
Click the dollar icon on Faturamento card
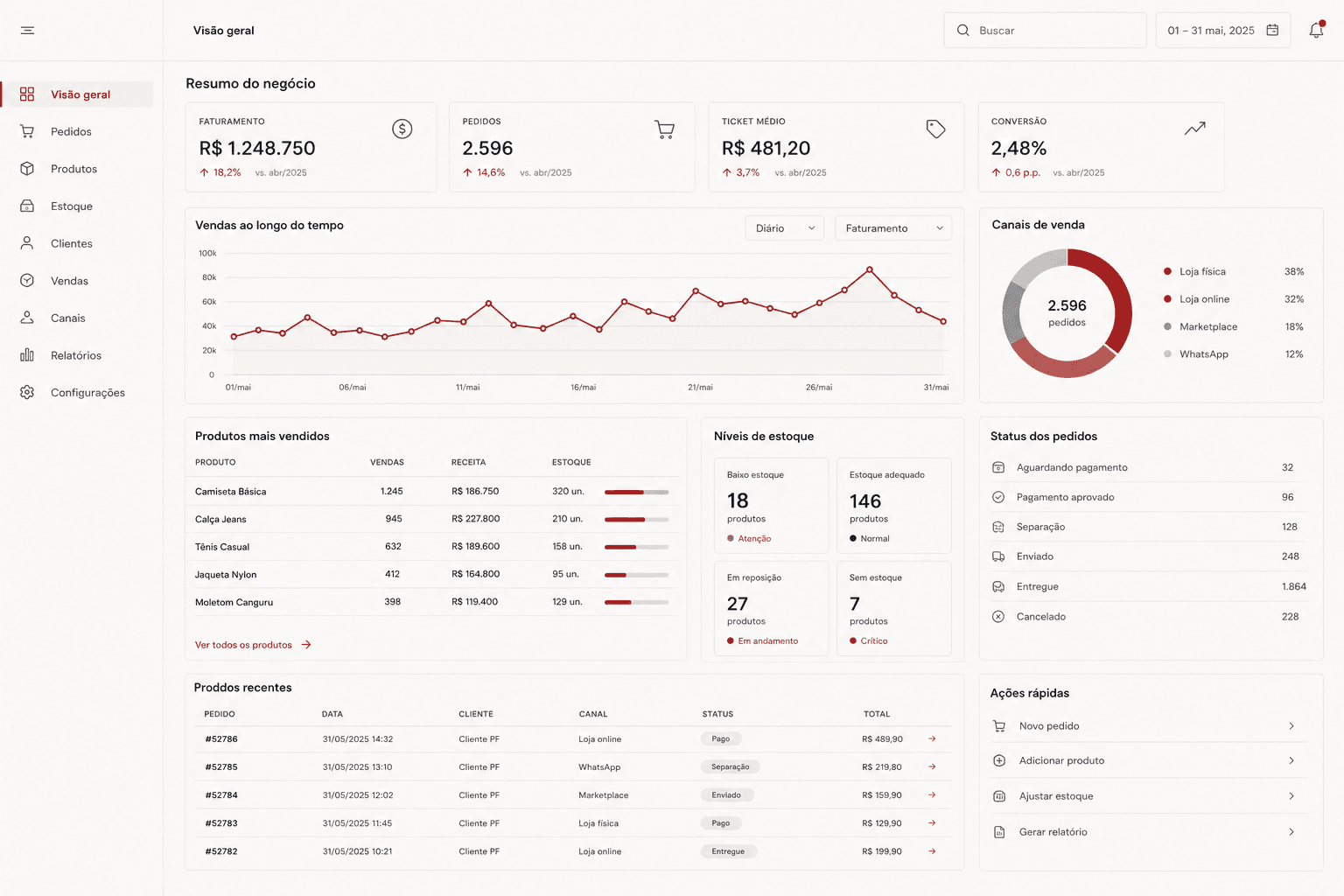point(402,129)
